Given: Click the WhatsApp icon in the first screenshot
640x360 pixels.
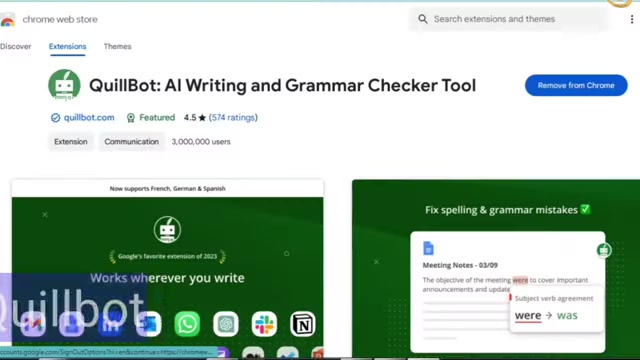Looking at the screenshot, I should tap(187, 324).
